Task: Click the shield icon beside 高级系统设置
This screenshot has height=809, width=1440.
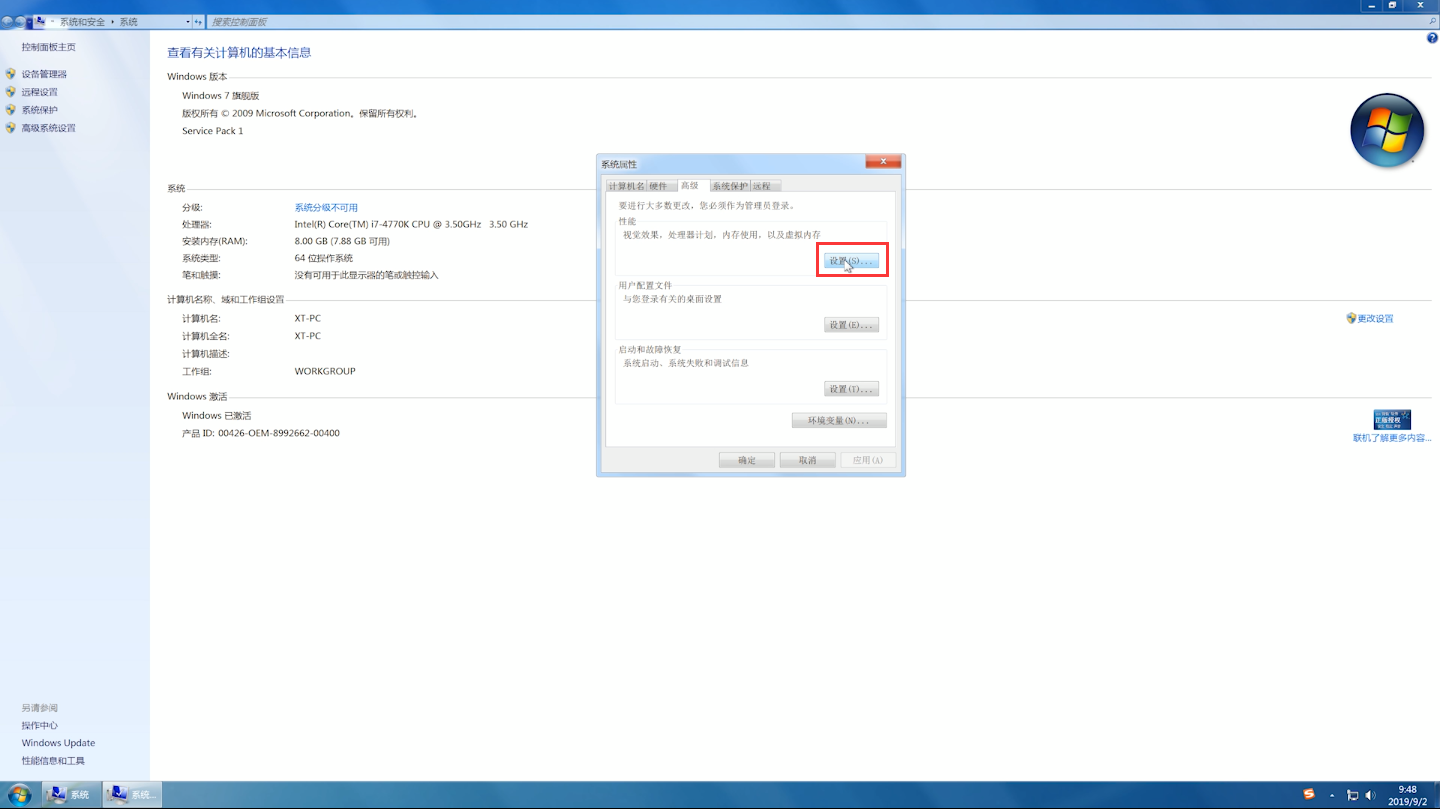Action: [11, 128]
